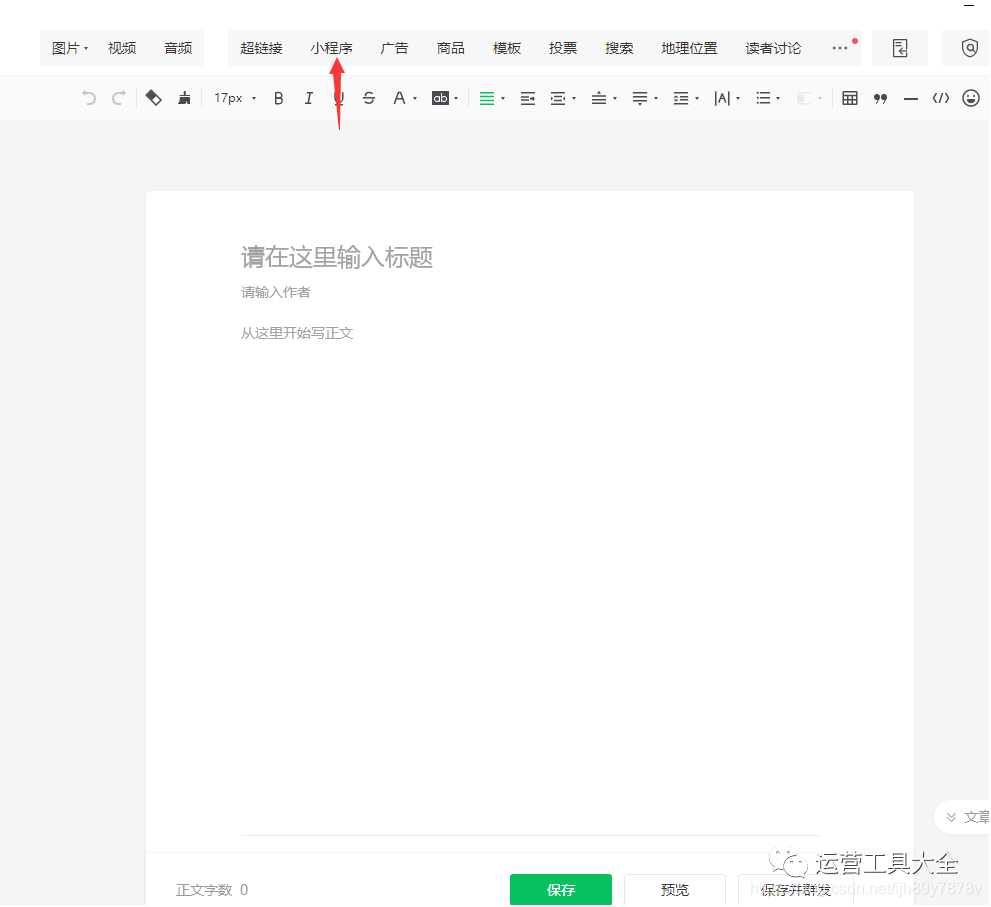Insert a table
Viewport: 991px width, 907px height.
click(849, 97)
